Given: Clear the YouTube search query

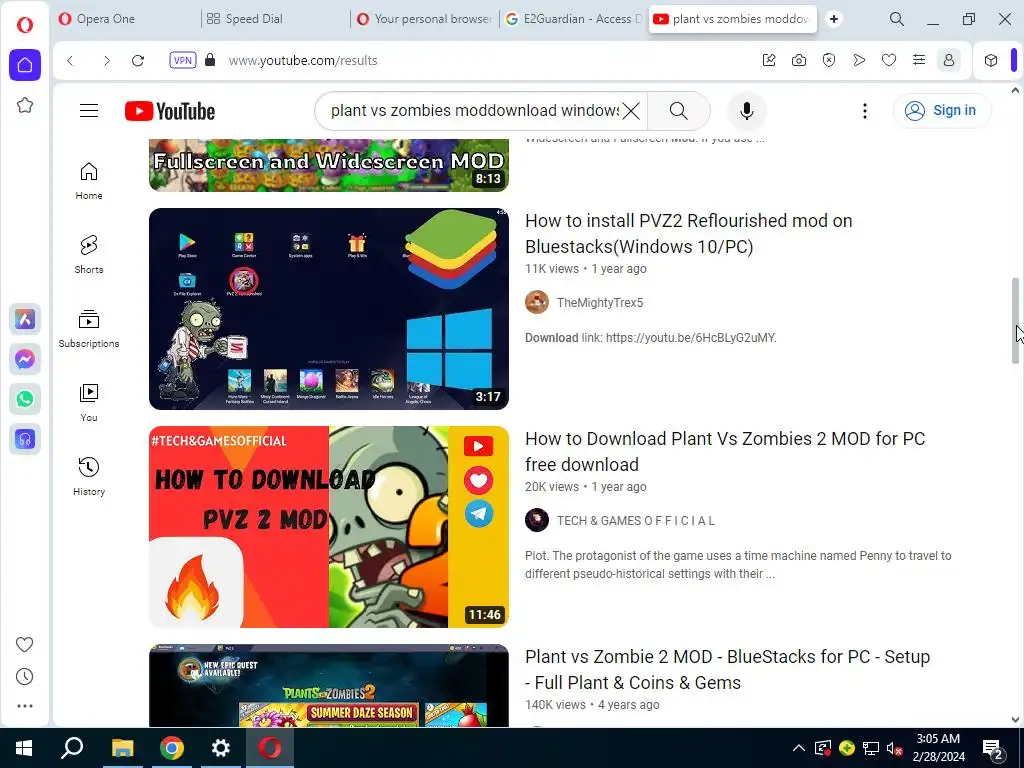Looking at the screenshot, I should point(631,111).
